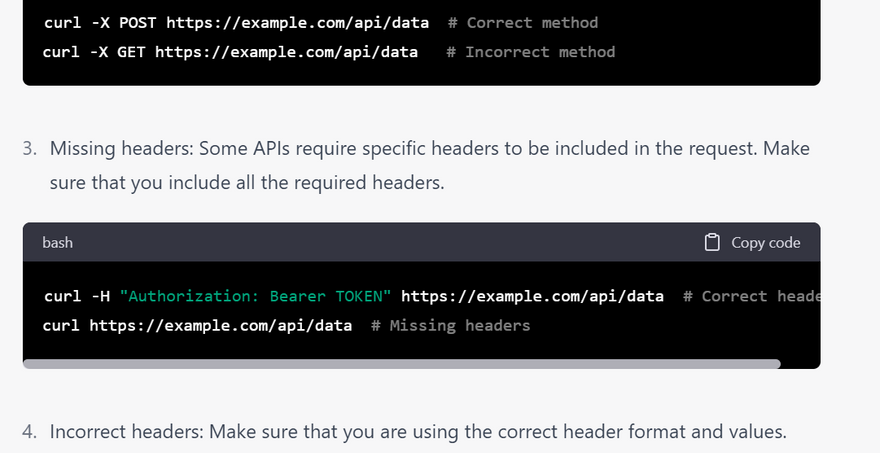Click the clipboard icon in the bash header
The image size is (880, 453).
[x=712, y=242]
